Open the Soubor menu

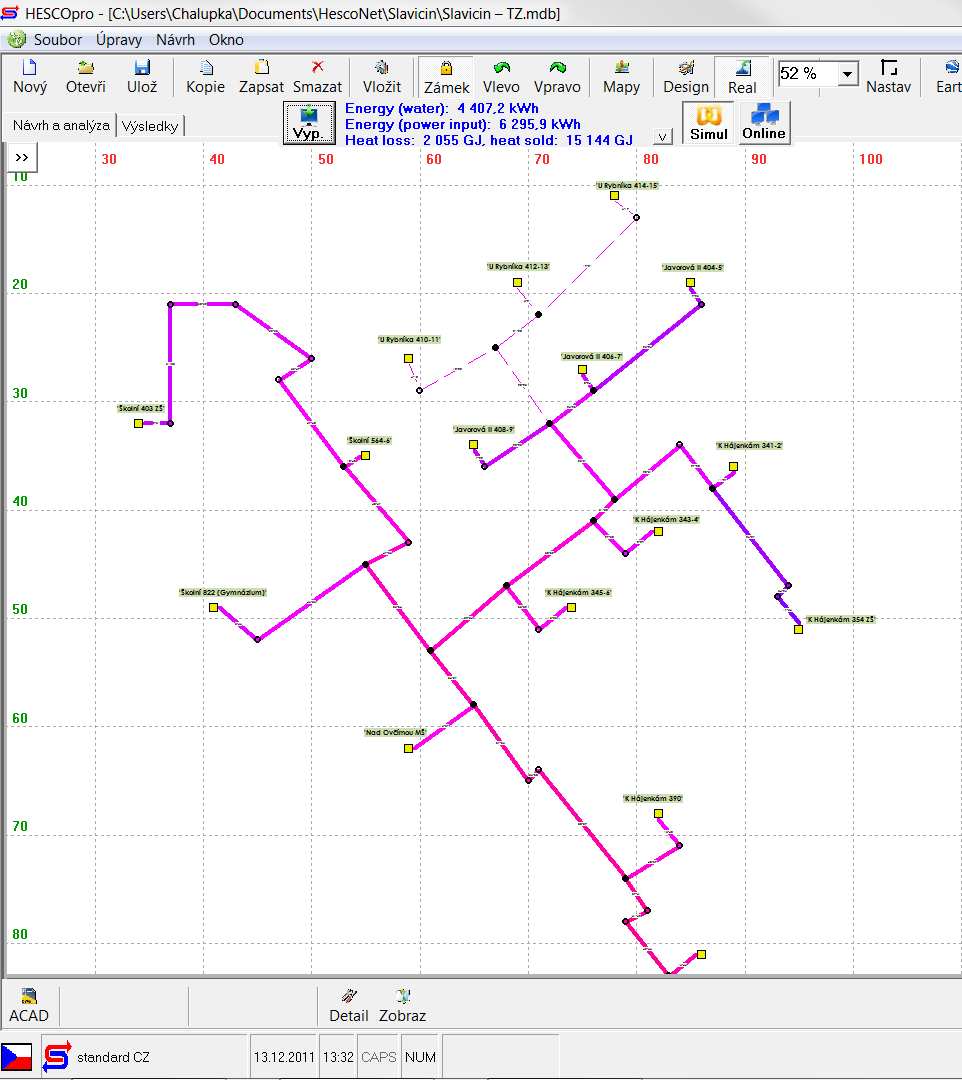point(58,40)
